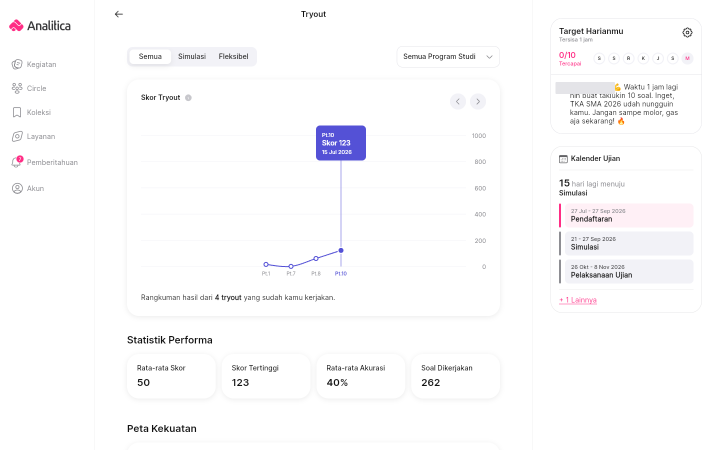Switch to the Simulasi tab

pyautogui.click(x=192, y=56)
